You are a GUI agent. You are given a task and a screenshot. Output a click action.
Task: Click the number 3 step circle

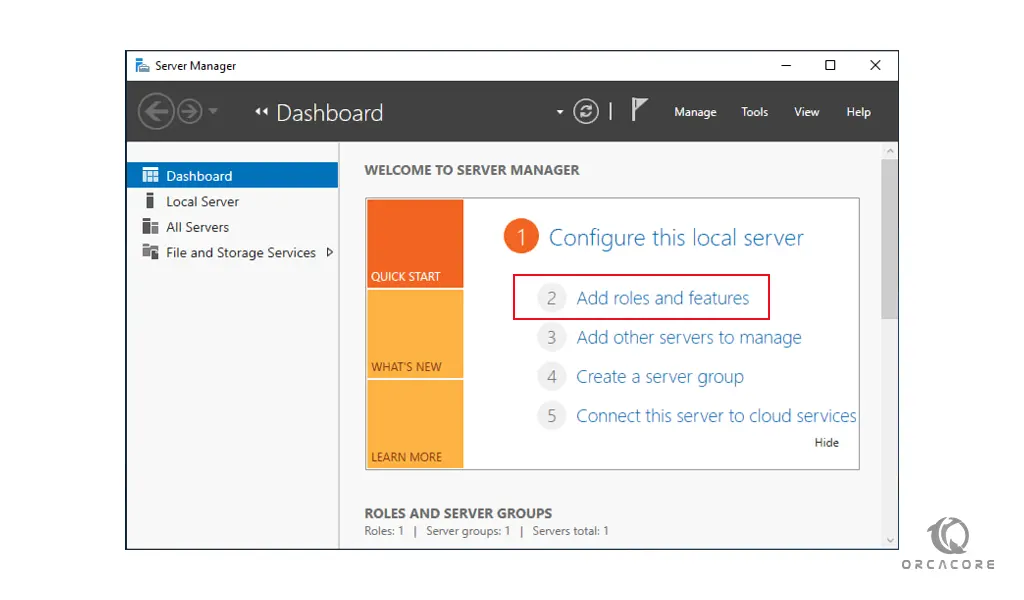pos(552,338)
